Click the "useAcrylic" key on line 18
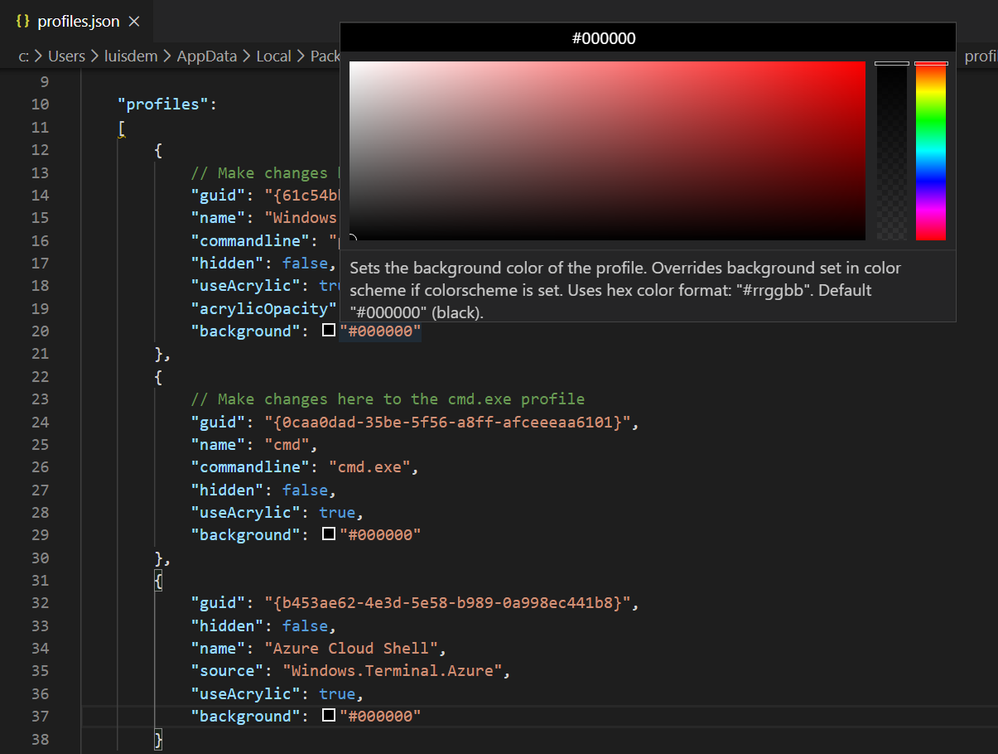998x754 pixels. click(245, 286)
